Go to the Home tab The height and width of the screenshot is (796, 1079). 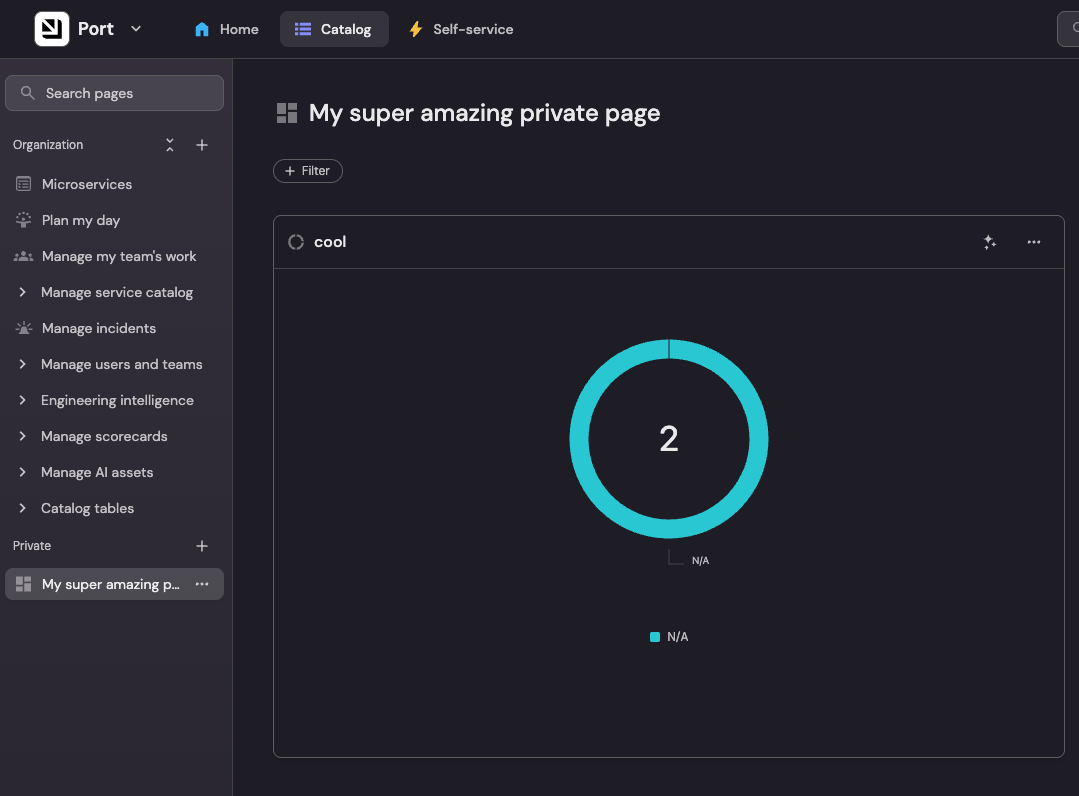coord(226,29)
